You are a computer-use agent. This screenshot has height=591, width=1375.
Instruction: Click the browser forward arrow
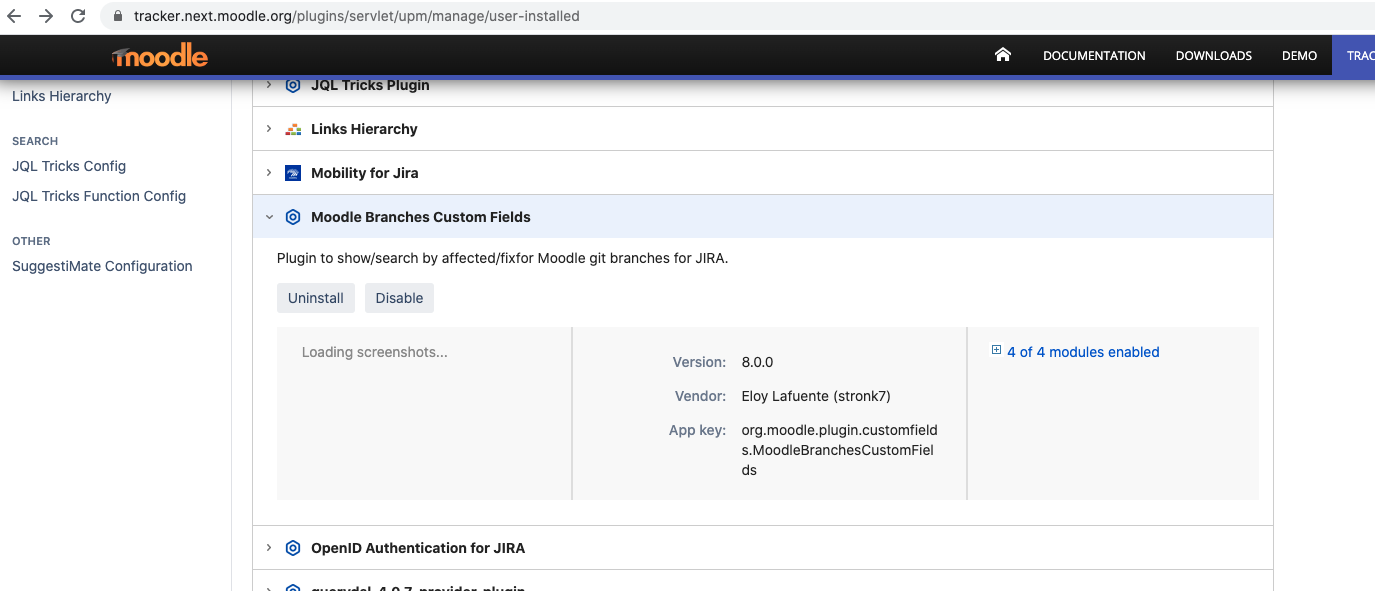tap(46, 16)
